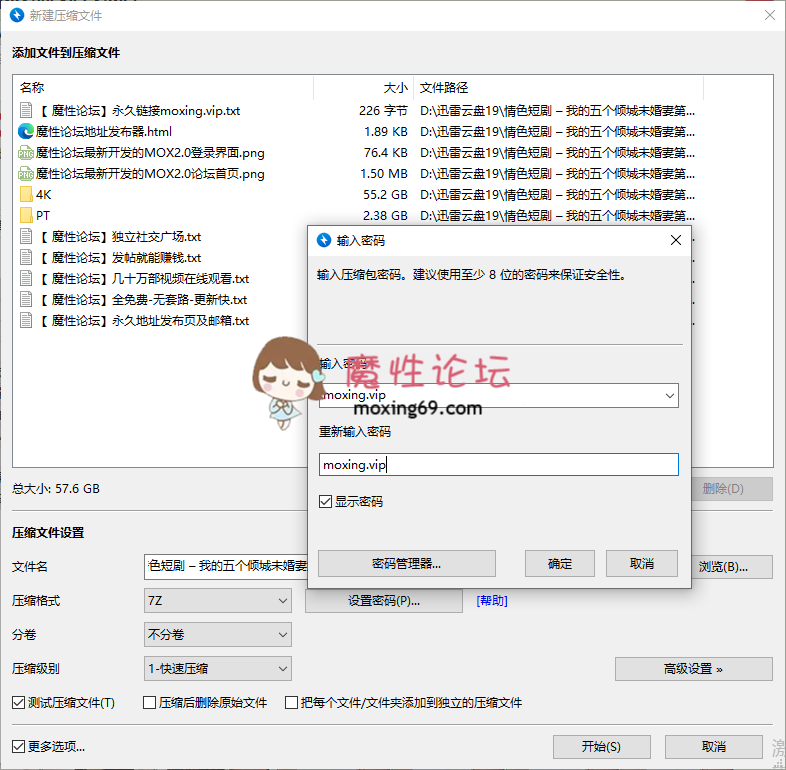Click the 文件名 input field
Viewport: 786px width, 770px height.
(x=226, y=566)
